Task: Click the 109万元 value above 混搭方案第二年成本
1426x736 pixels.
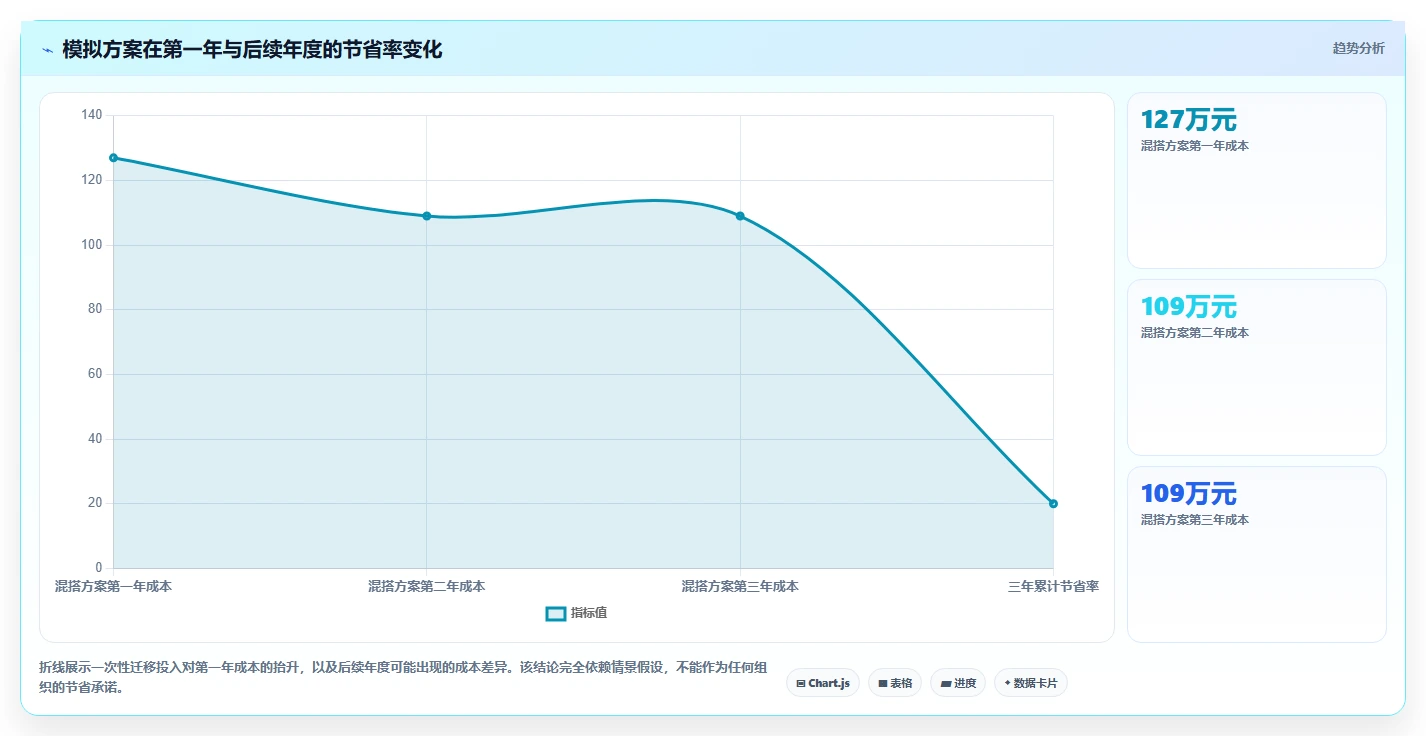Action: click(x=1189, y=307)
